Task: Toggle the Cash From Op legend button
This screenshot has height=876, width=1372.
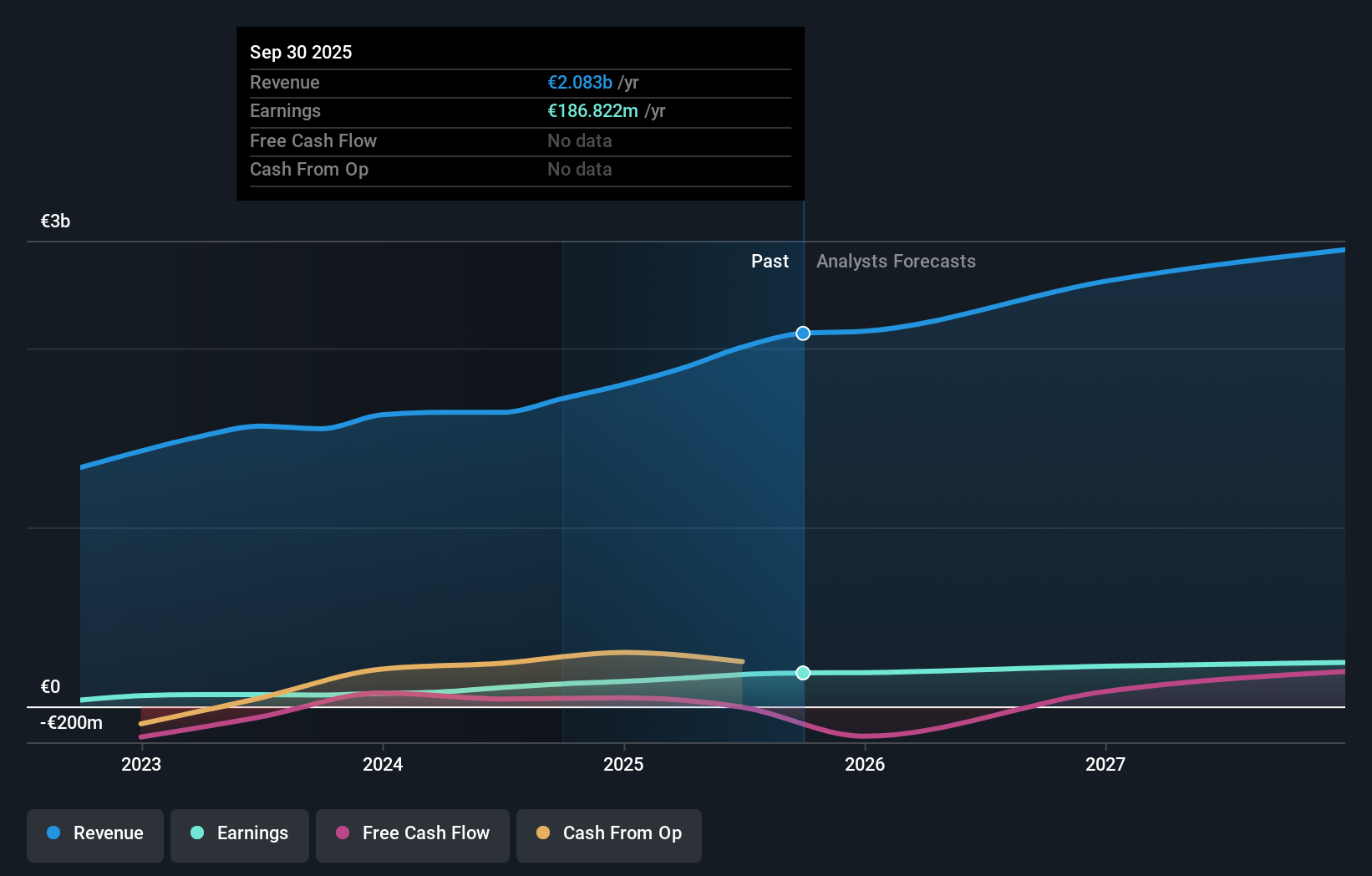Action: (609, 835)
